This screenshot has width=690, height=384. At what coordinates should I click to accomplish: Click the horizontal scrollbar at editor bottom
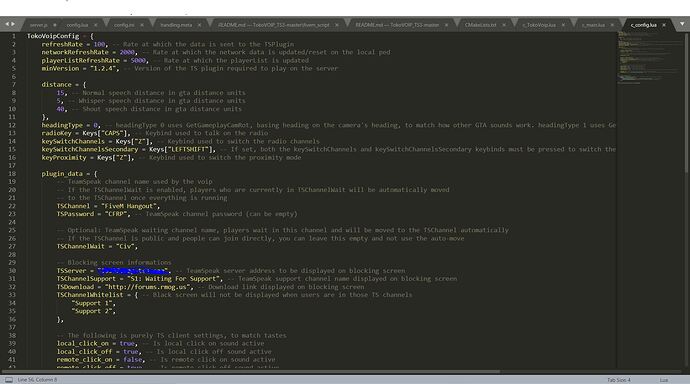click(x=251, y=372)
